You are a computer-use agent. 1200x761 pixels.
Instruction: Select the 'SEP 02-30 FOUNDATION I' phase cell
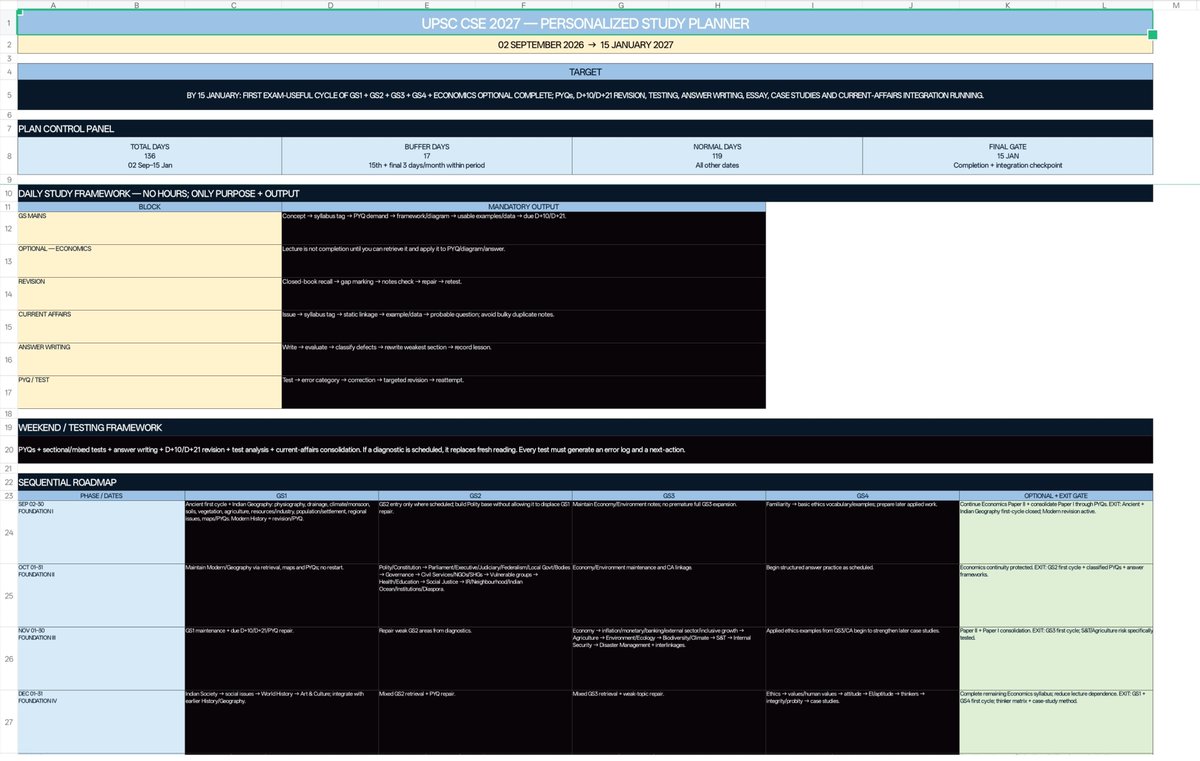[x=101, y=532]
